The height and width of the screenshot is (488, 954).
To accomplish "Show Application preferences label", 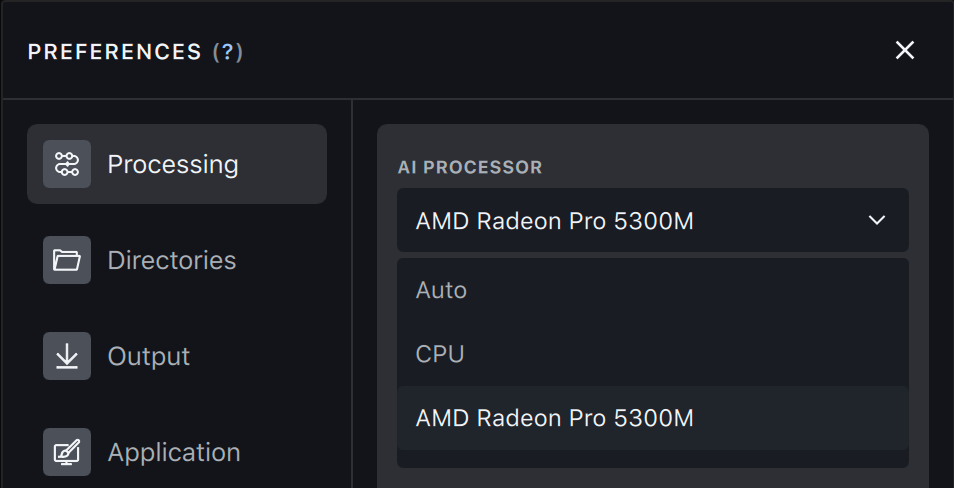I will pyautogui.click(x=174, y=452).
